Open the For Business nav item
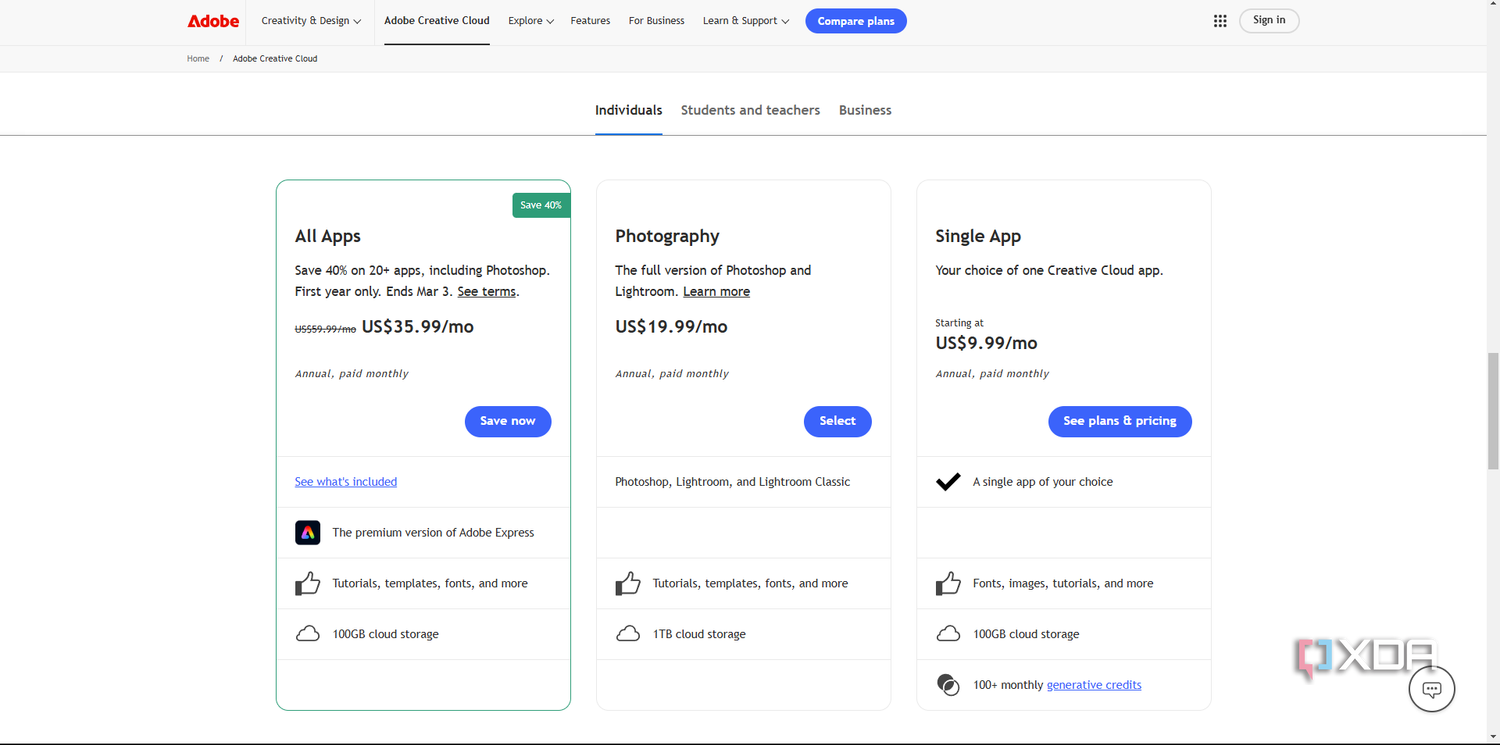 [656, 21]
